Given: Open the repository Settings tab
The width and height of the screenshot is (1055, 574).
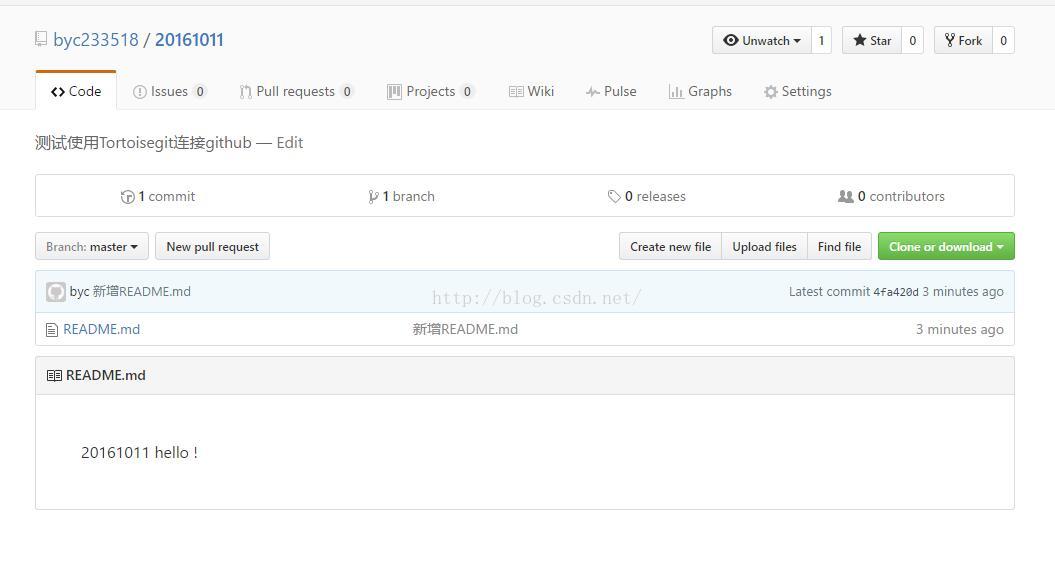Looking at the screenshot, I should pyautogui.click(x=798, y=91).
